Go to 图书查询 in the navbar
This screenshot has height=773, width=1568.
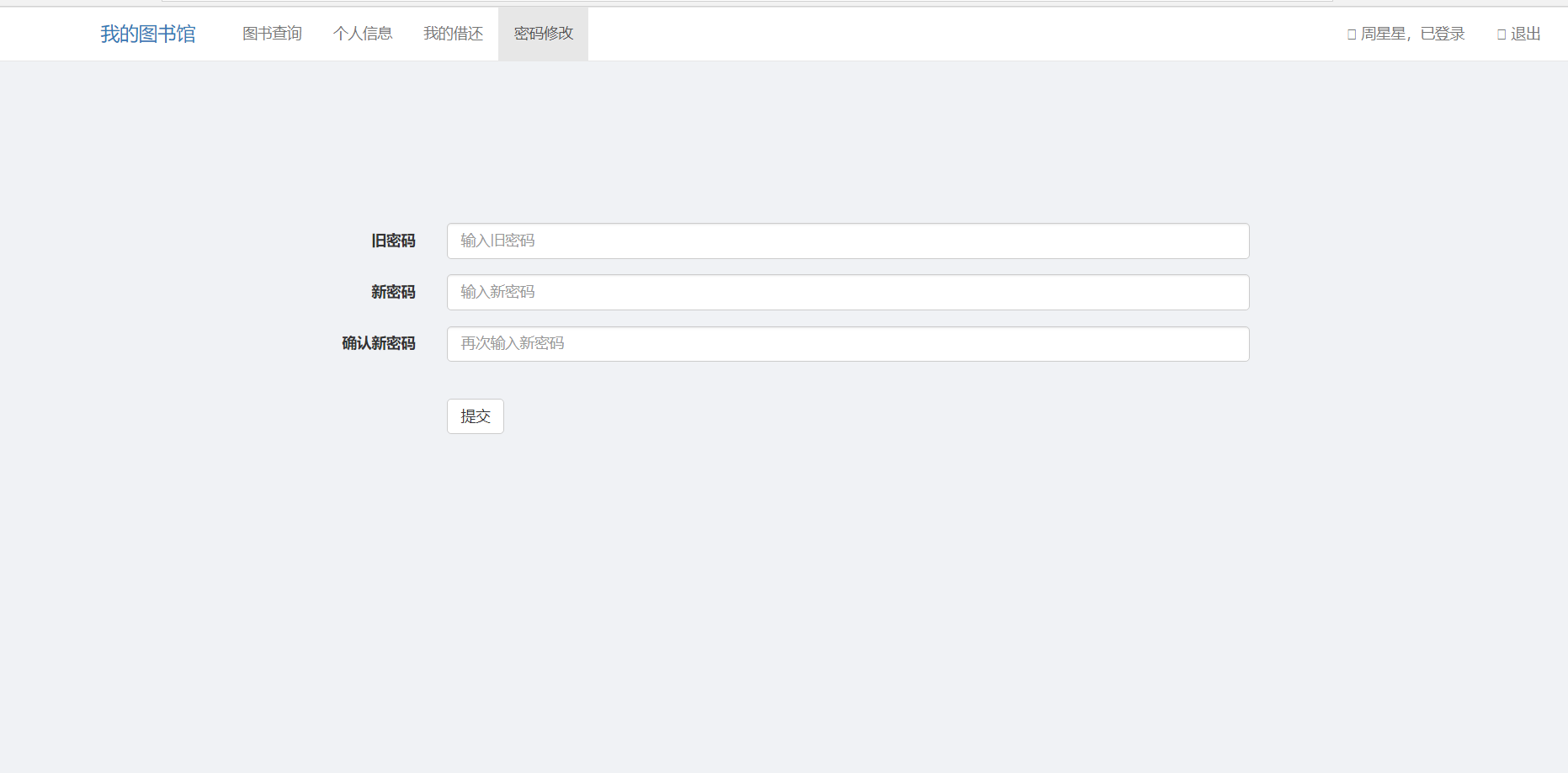[272, 34]
